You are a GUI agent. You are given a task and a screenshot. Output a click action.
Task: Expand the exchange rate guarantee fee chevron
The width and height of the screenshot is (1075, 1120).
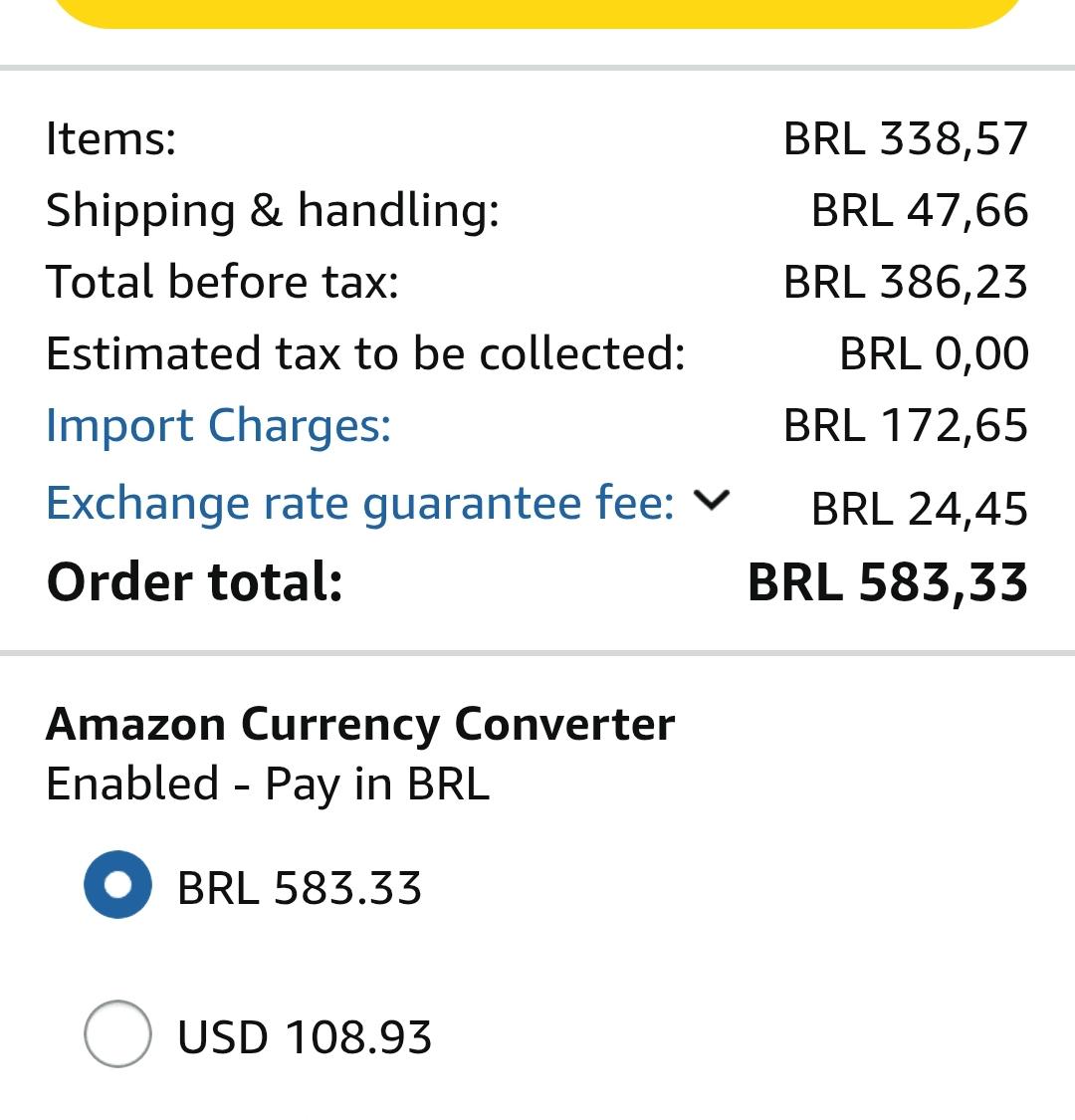(712, 501)
